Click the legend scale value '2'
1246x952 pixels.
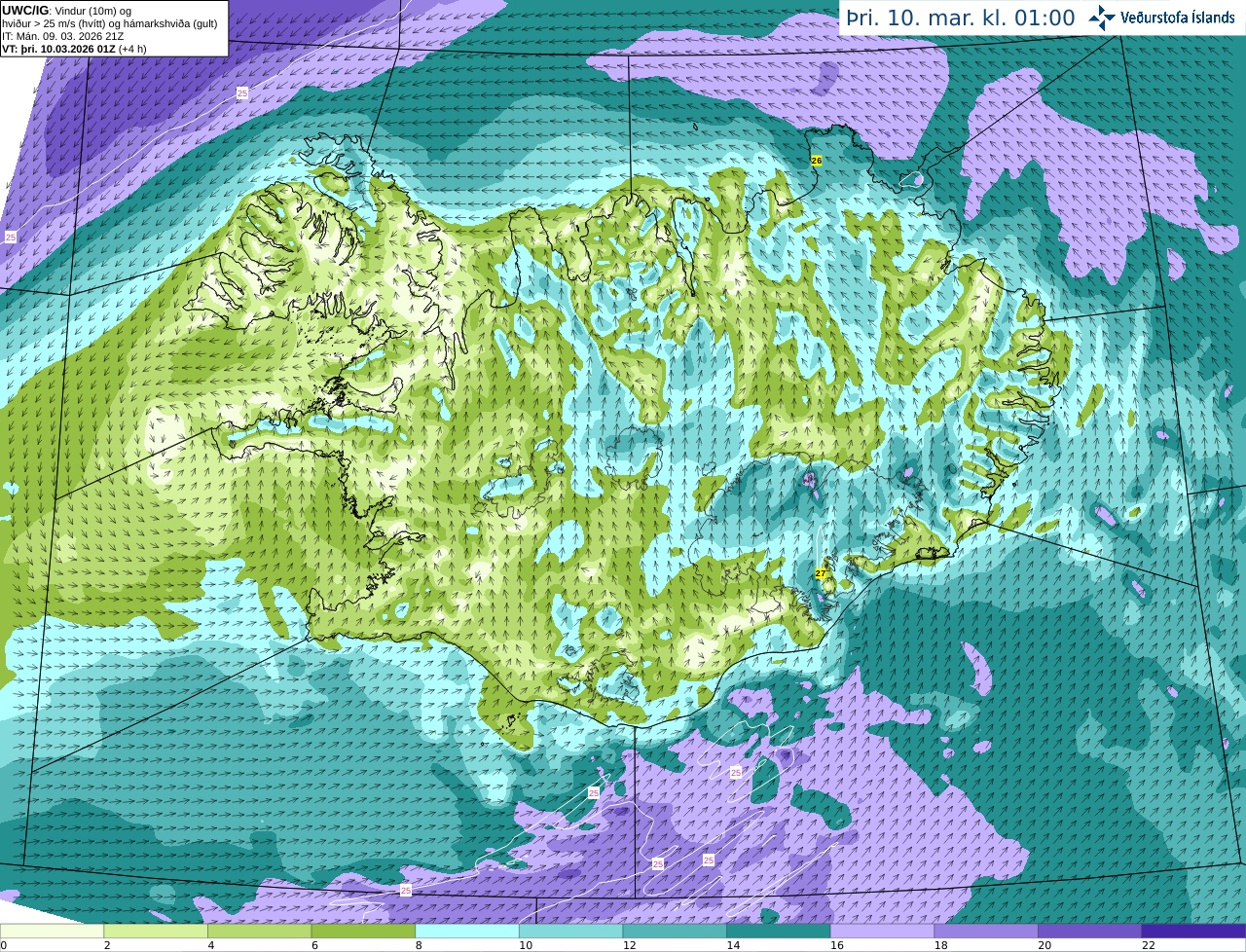[107, 945]
